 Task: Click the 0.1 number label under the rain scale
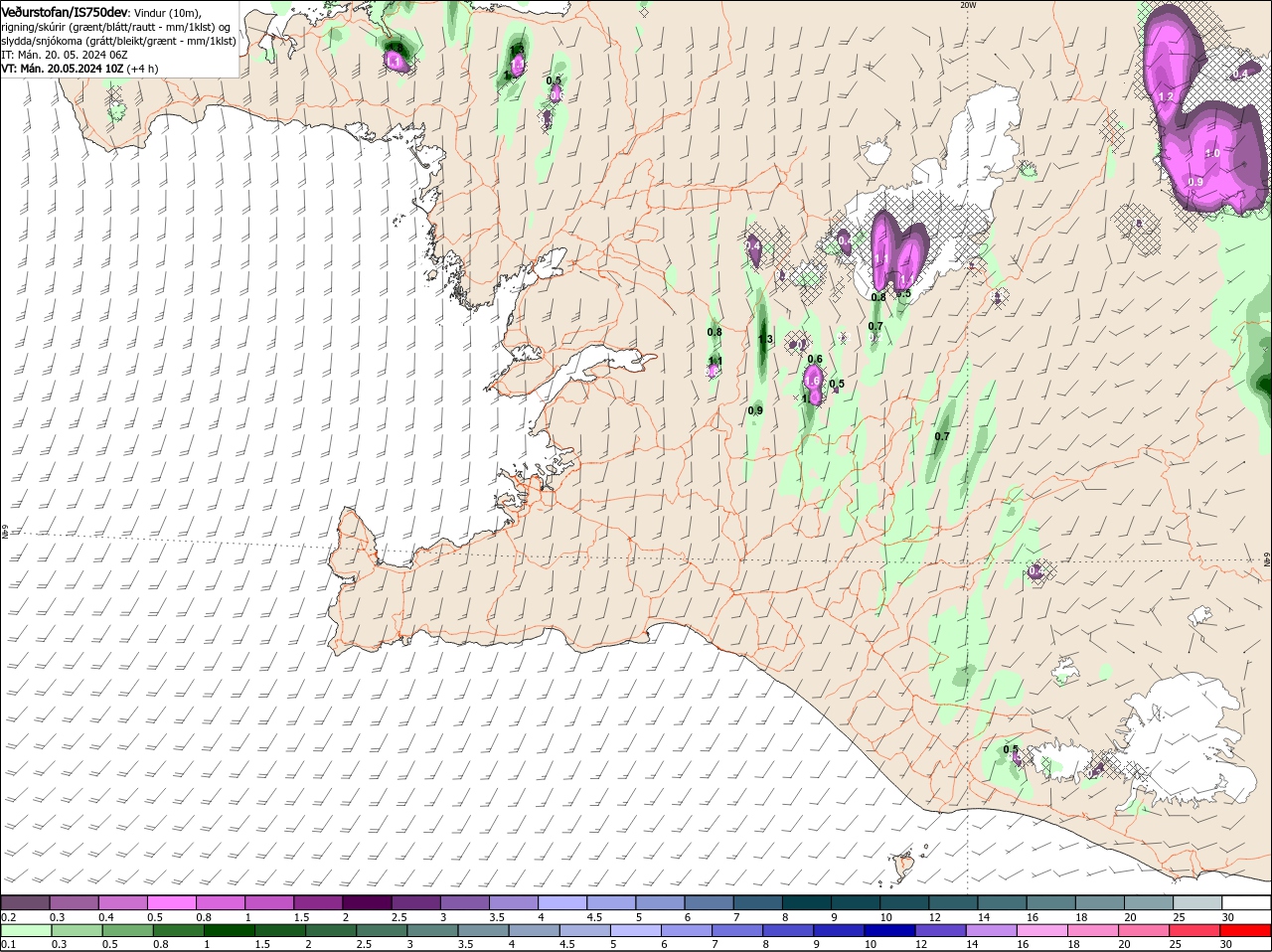click(x=9, y=944)
